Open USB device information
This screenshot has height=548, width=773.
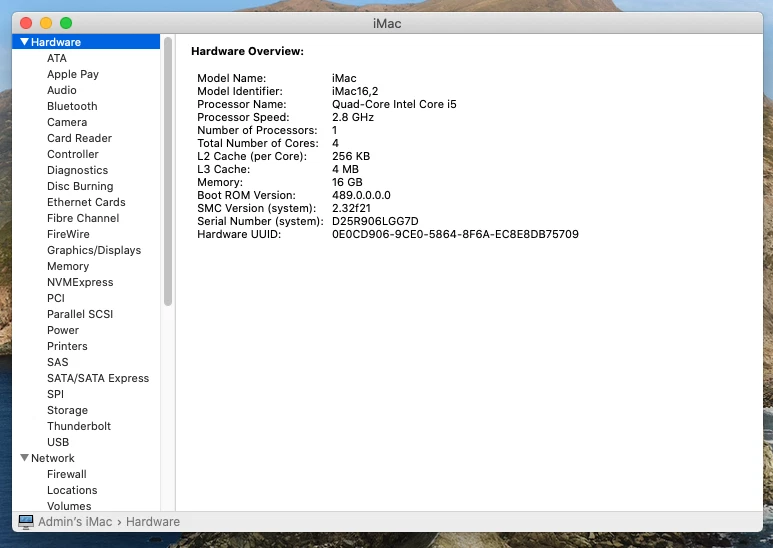pos(58,442)
